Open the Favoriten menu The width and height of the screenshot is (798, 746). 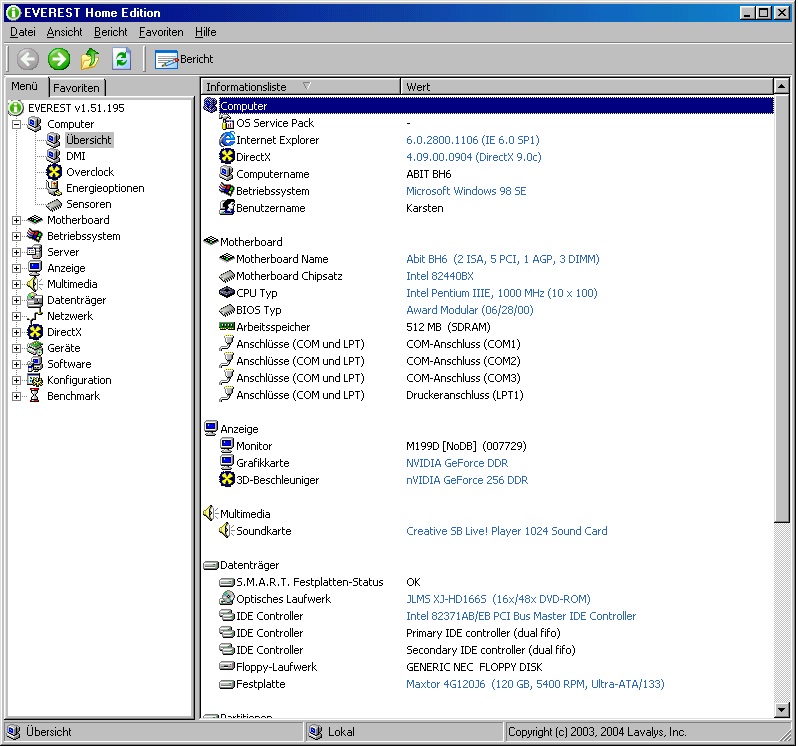161,32
